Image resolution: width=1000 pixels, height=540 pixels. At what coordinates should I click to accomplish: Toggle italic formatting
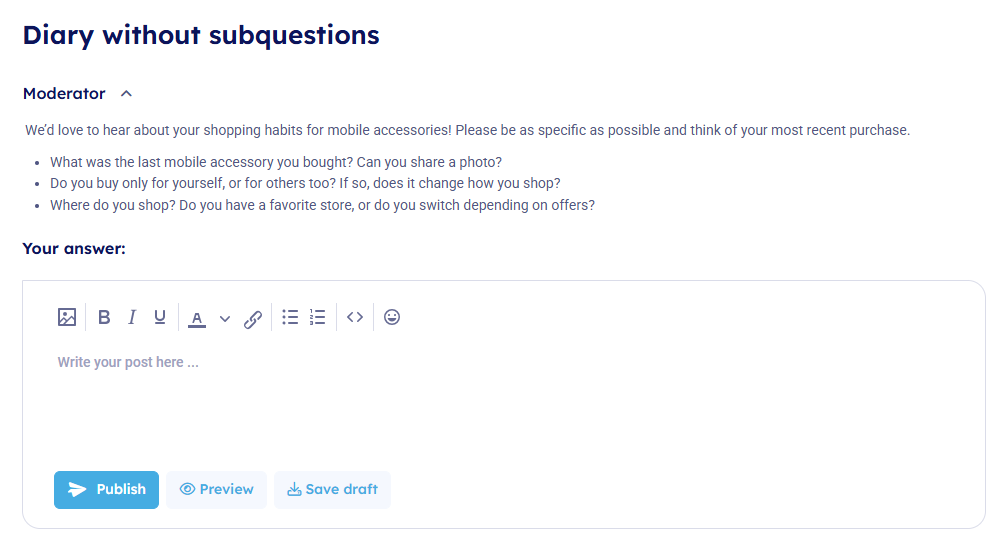pyautogui.click(x=132, y=317)
